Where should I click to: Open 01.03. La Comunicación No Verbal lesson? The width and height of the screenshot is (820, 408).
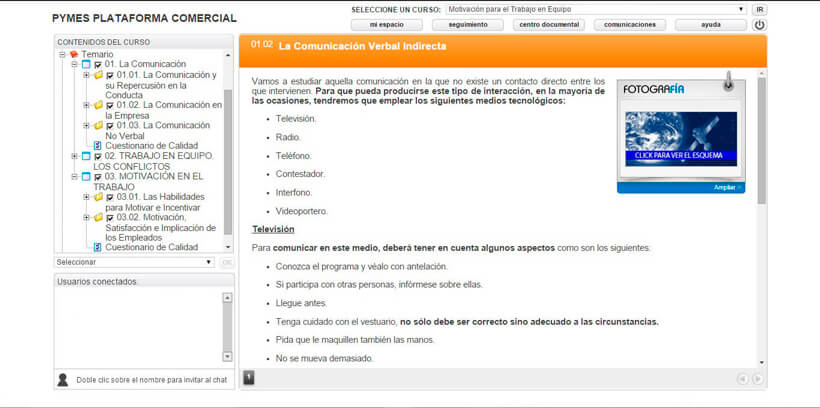pos(157,131)
